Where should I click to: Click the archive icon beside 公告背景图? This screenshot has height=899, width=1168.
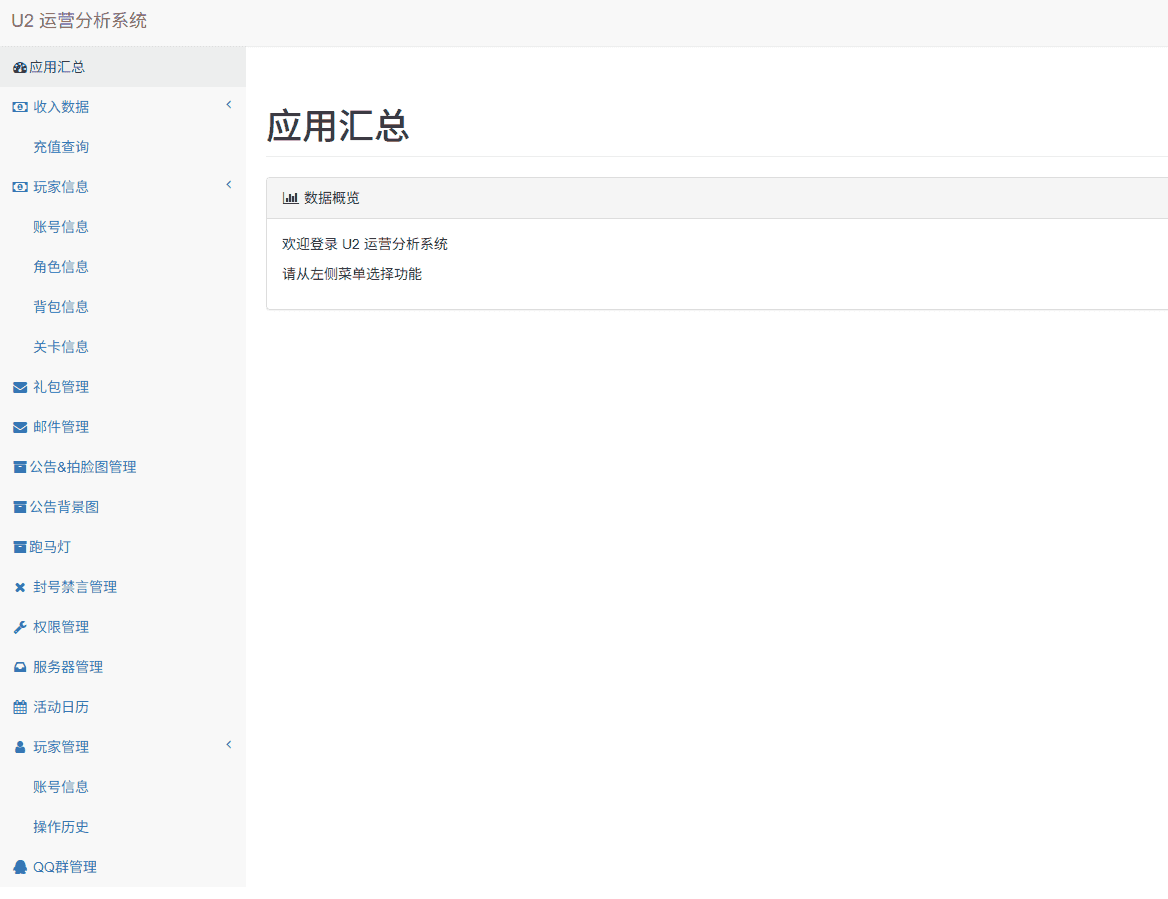tap(19, 507)
